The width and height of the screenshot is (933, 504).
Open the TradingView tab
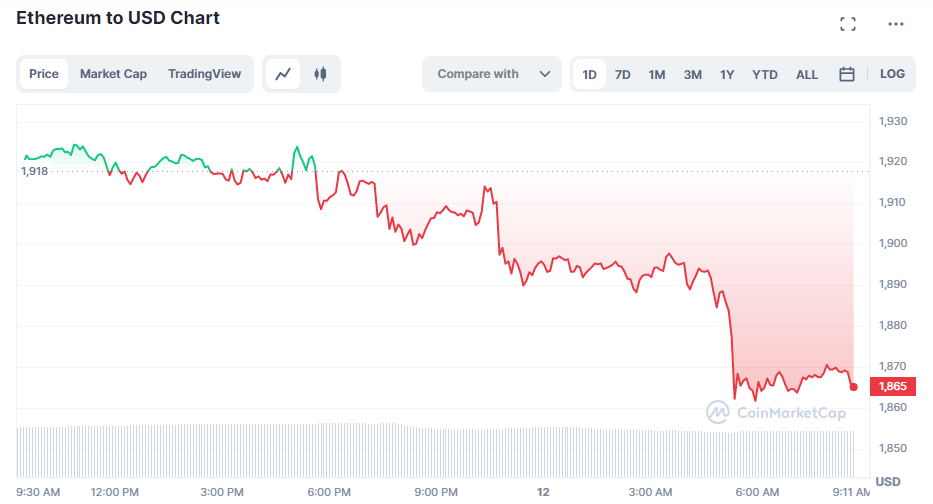coord(204,74)
